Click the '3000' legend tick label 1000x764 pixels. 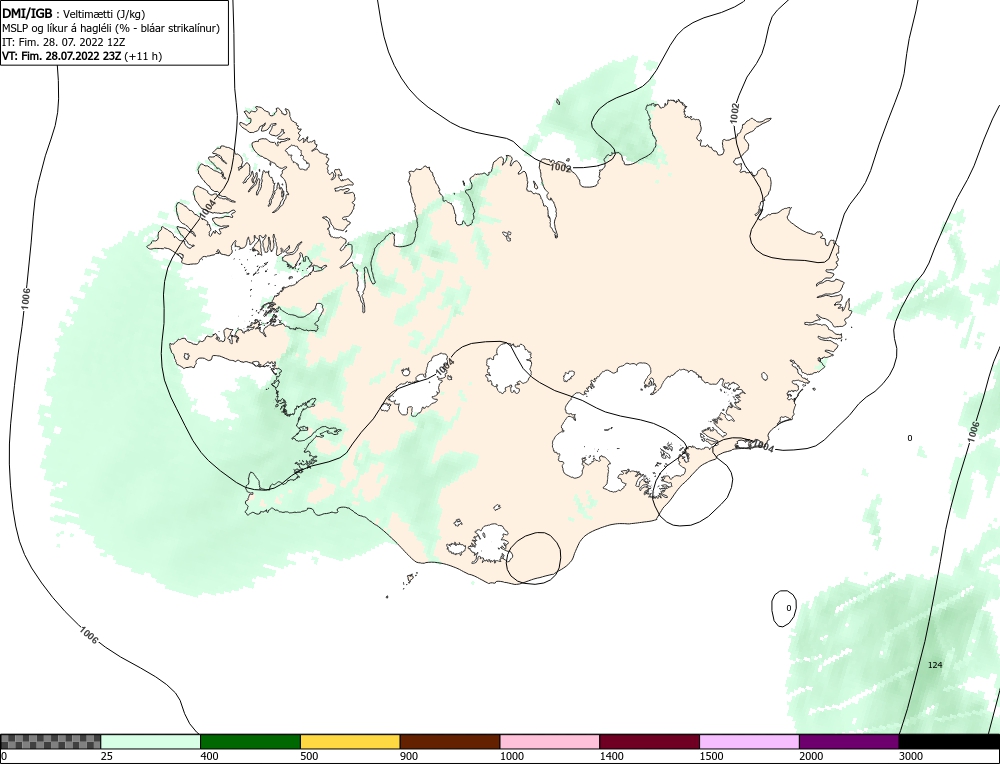tap(911, 756)
